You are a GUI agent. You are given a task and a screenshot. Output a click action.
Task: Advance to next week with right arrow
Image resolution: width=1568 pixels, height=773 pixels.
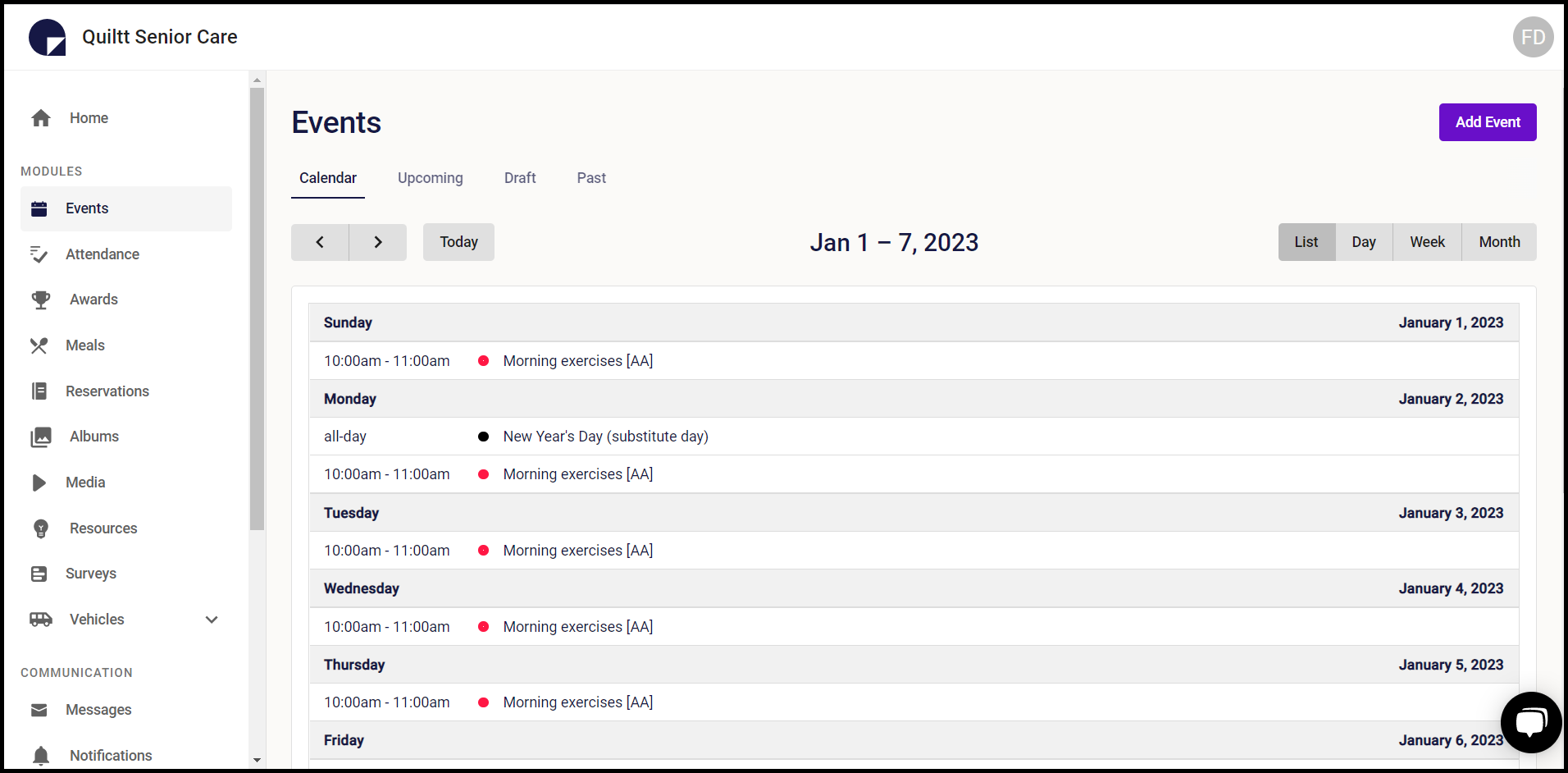coord(377,241)
